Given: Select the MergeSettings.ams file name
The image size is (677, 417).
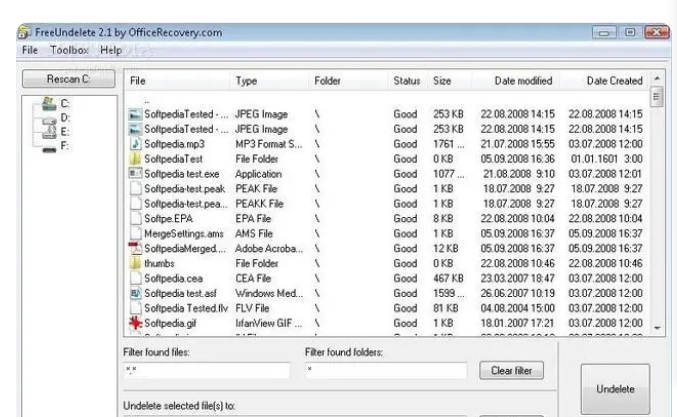Looking at the screenshot, I should (x=184, y=234).
